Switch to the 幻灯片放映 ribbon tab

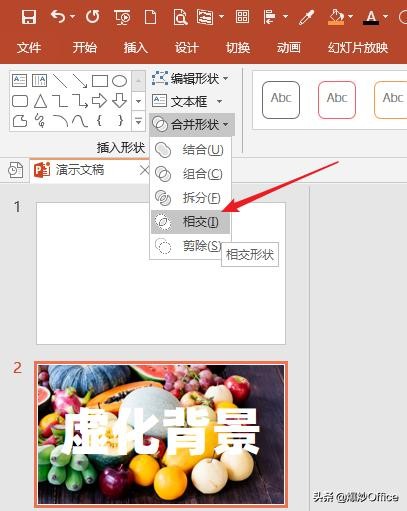(358, 48)
